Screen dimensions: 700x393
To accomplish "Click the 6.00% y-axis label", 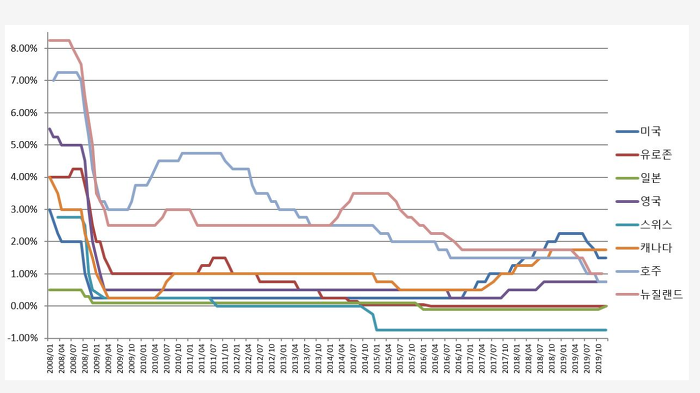I will [x=24, y=113].
